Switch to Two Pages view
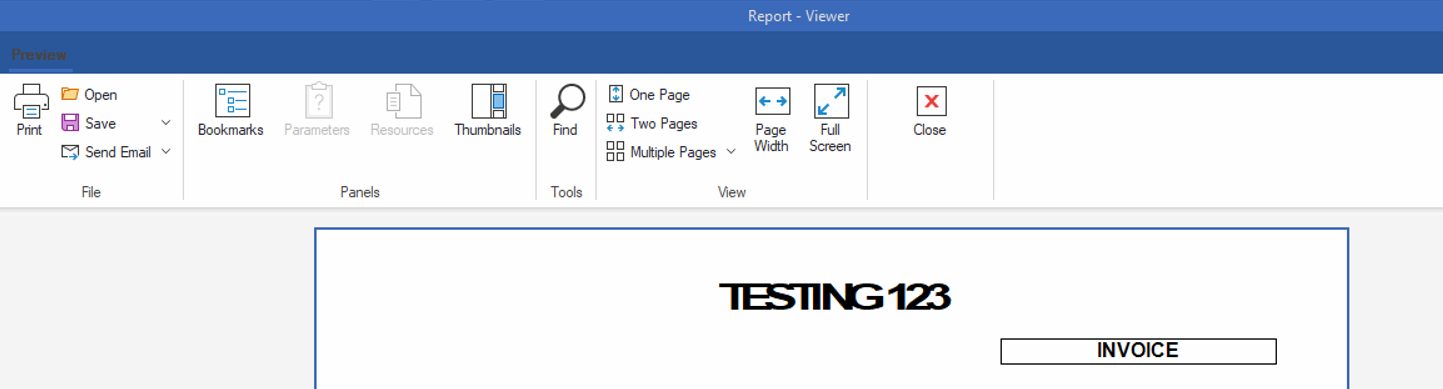 tap(652, 123)
